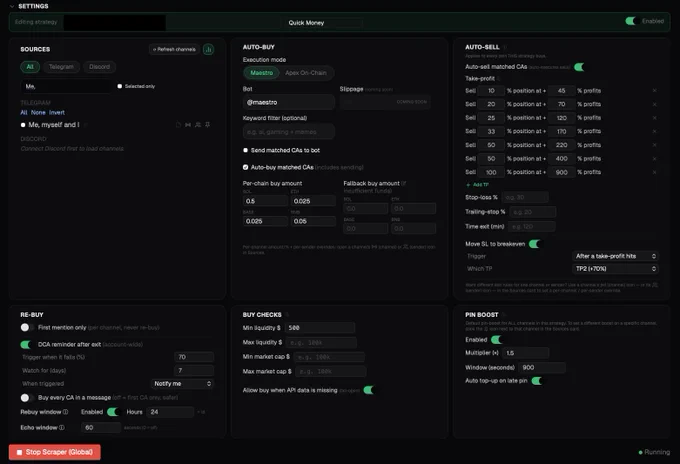Toggle the Rebuy window Enabled switch
Screen dimensions: 680x464
coord(113,412)
